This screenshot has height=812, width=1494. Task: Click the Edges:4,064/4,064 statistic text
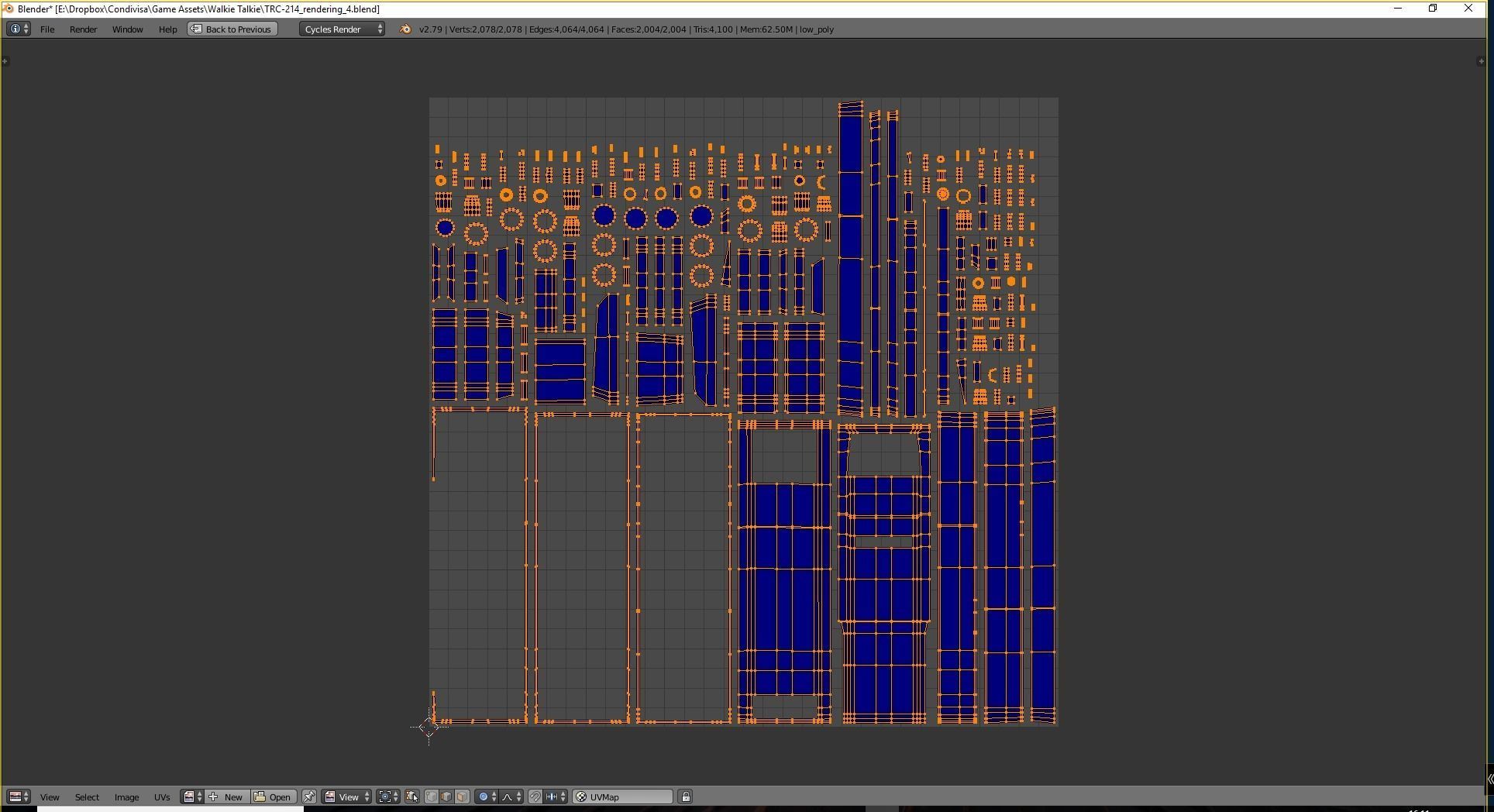click(566, 29)
